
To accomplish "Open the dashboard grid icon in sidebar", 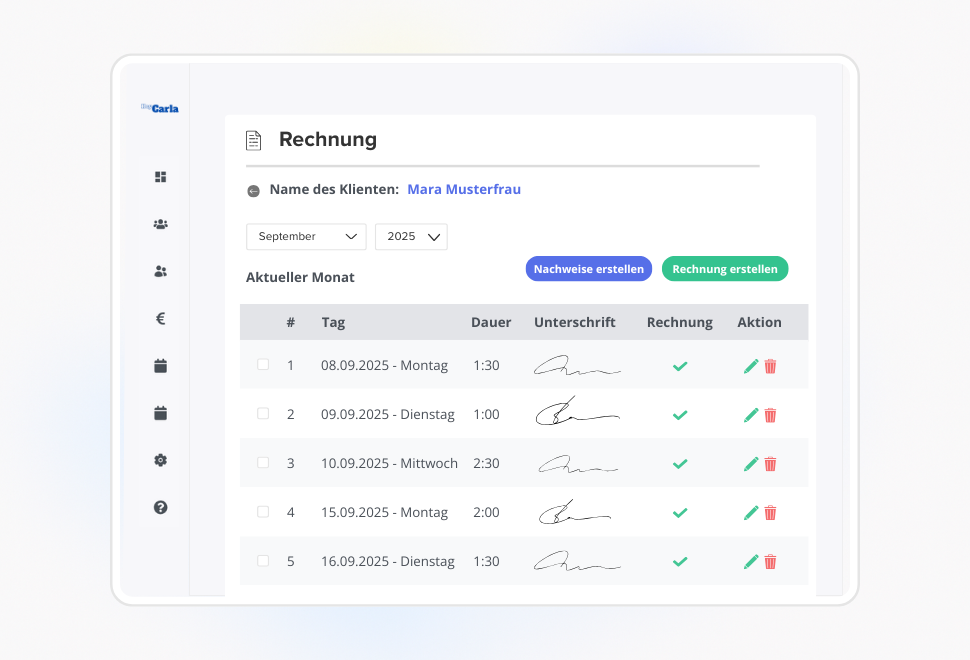I will click(160, 177).
